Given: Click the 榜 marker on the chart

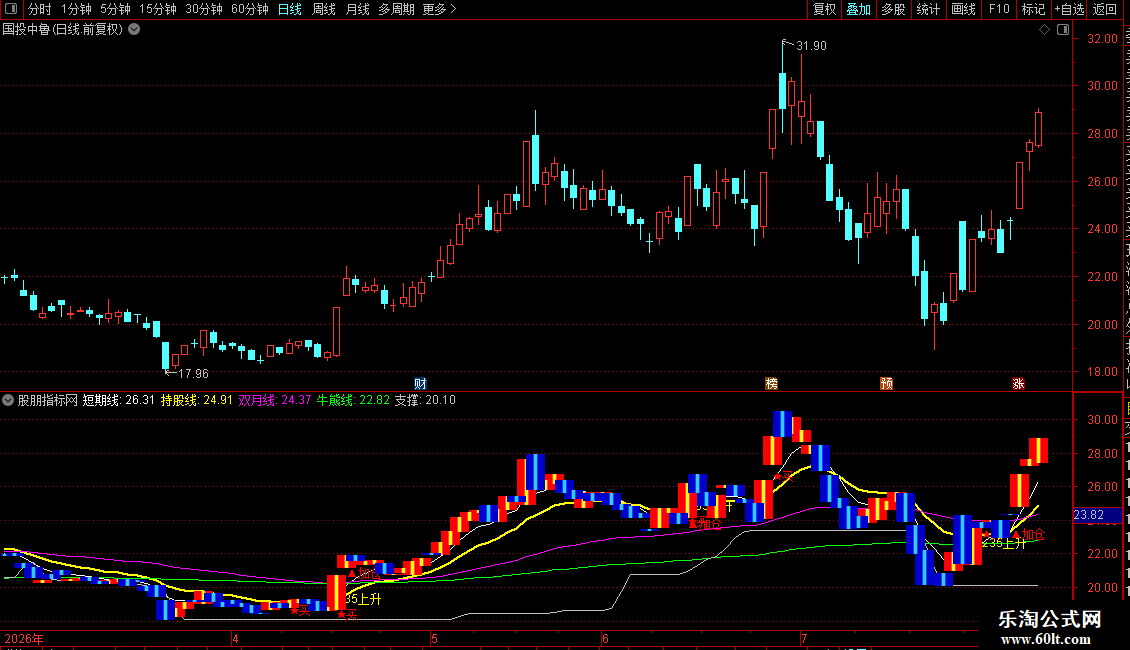Looking at the screenshot, I should [x=771, y=383].
